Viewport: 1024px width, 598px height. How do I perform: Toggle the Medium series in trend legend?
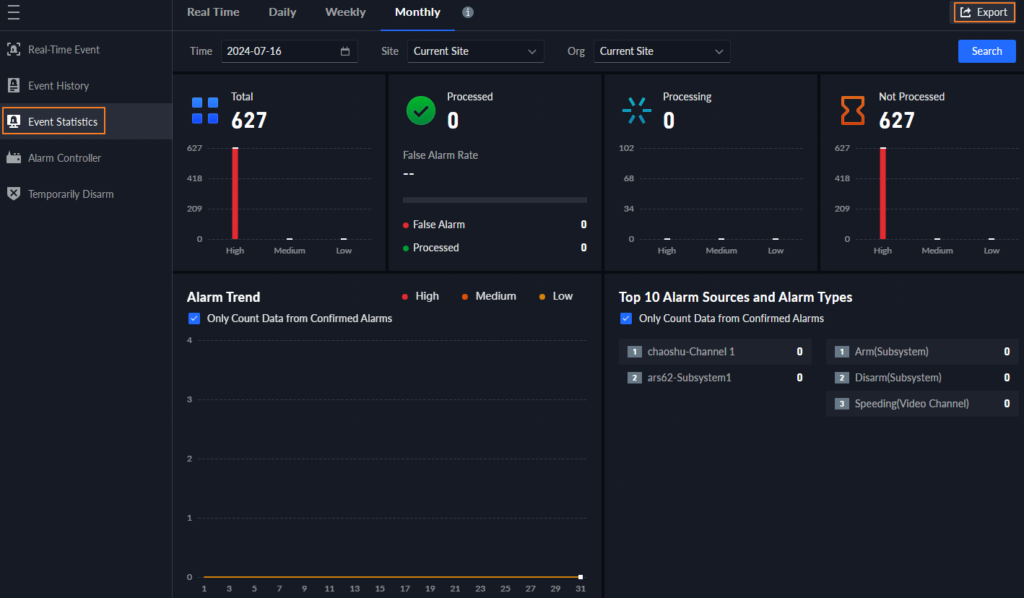[x=488, y=296]
